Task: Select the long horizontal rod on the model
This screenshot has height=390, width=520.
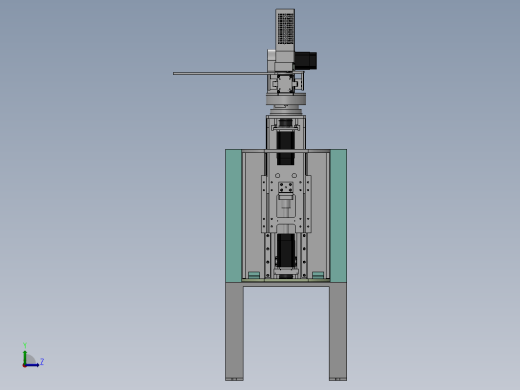Action: coord(221,73)
